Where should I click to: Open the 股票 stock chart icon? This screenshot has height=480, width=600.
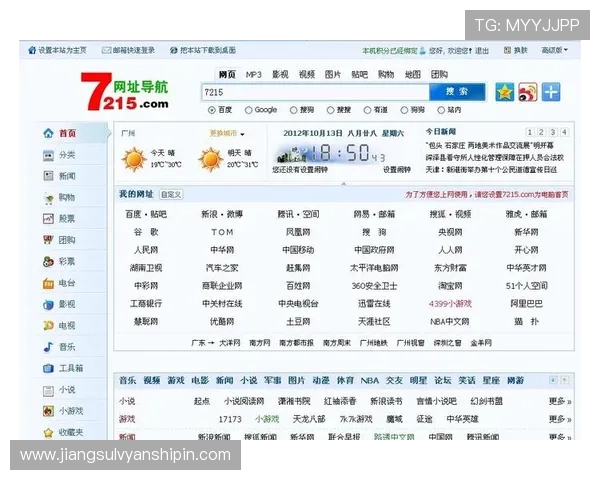(48, 219)
